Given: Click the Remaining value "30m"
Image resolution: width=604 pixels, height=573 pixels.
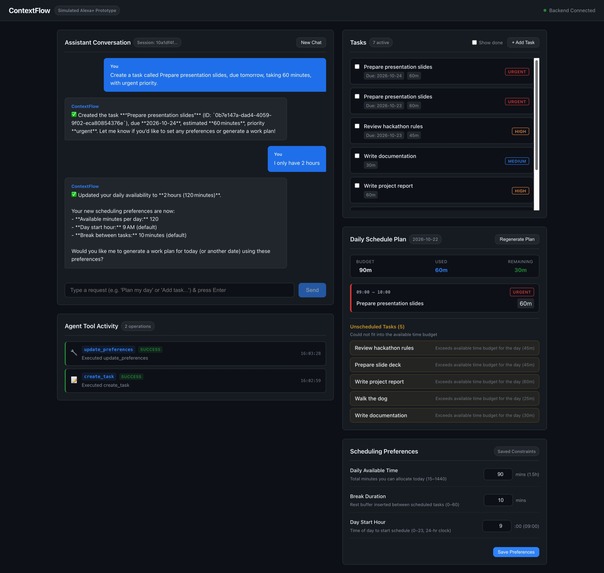Looking at the screenshot, I should 520,270.
